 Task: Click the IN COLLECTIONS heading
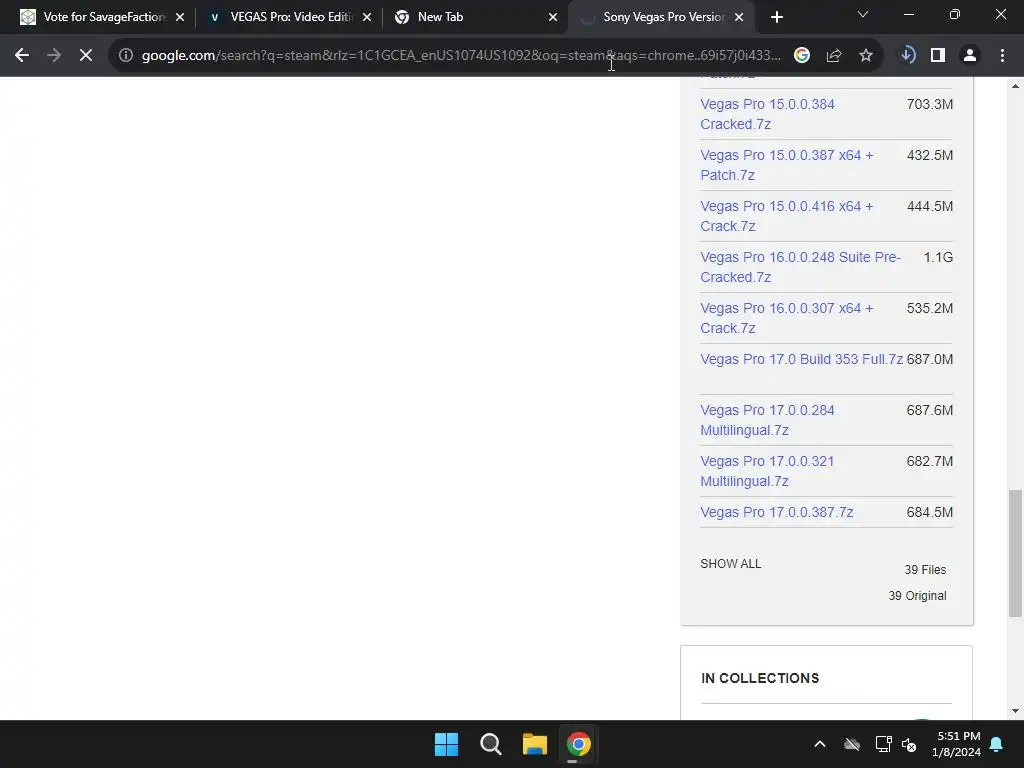pyautogui.click(x=760, y=678)
